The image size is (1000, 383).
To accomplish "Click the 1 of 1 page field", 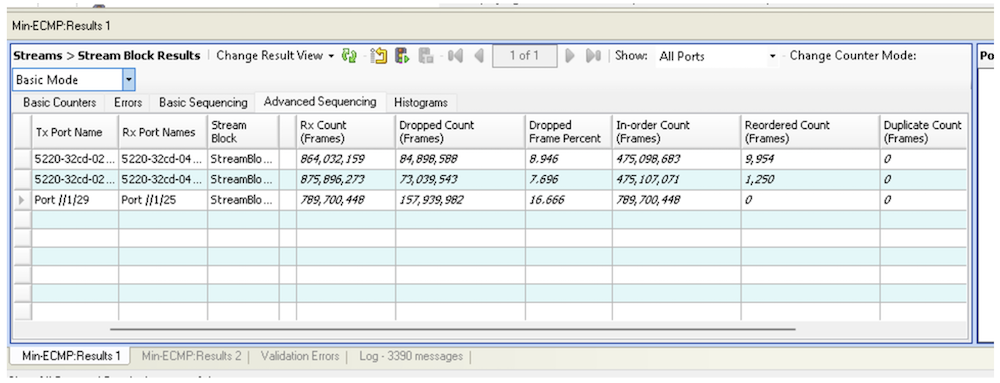I will pyautogui.click(x=524, y=55).
